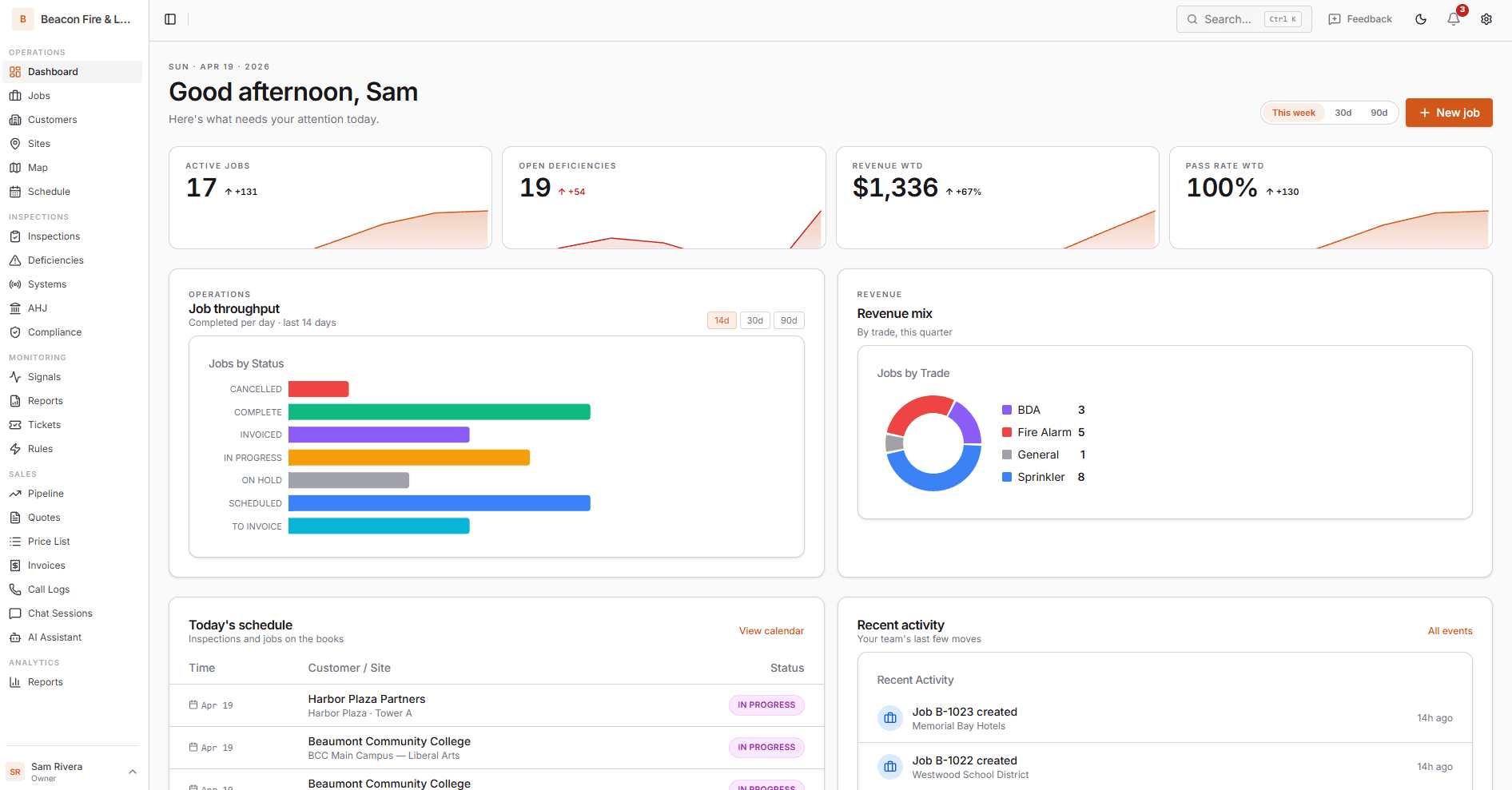Select the 90d throughput range
Image resolution: width=1512 pixels, height=790 pixels.
788,320
